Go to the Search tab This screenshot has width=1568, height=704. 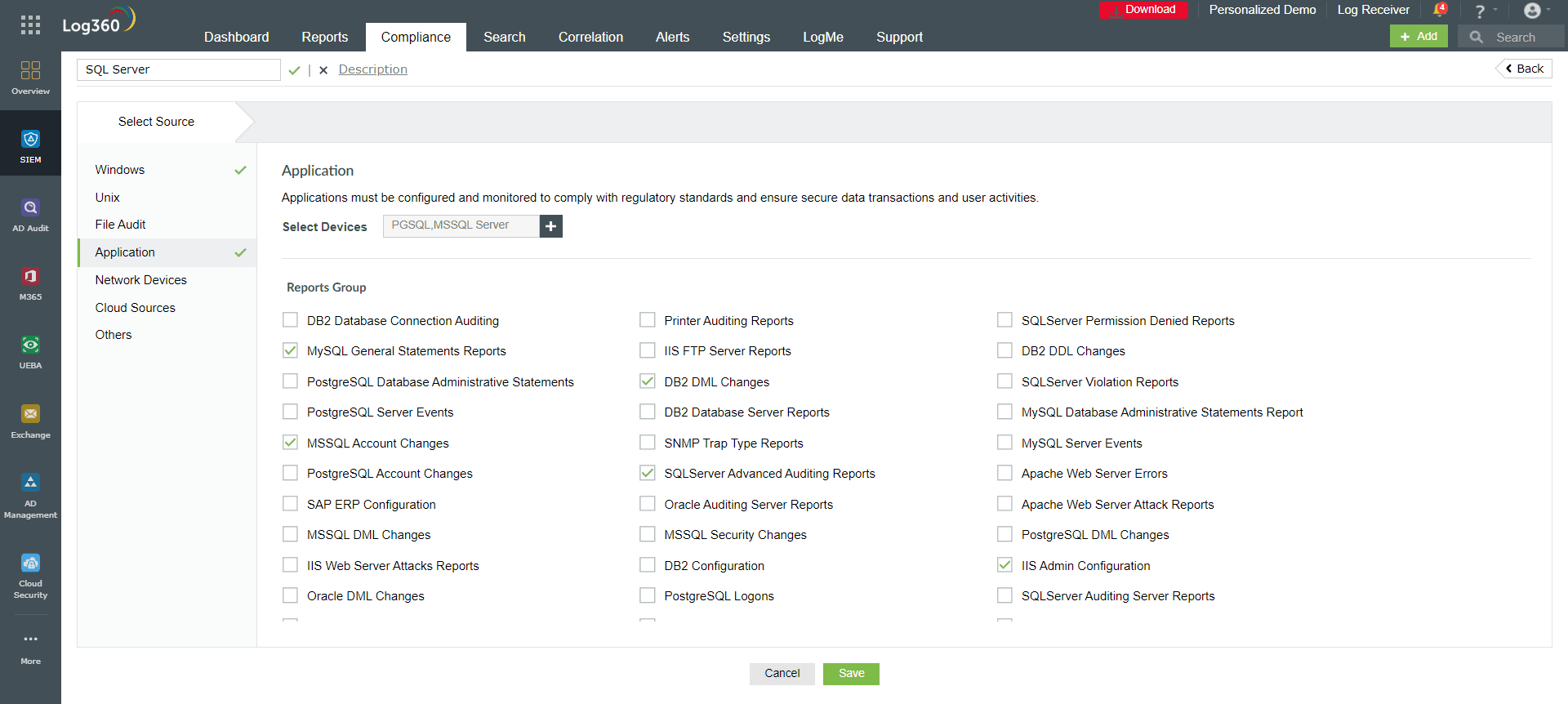(x=504, y=37)
